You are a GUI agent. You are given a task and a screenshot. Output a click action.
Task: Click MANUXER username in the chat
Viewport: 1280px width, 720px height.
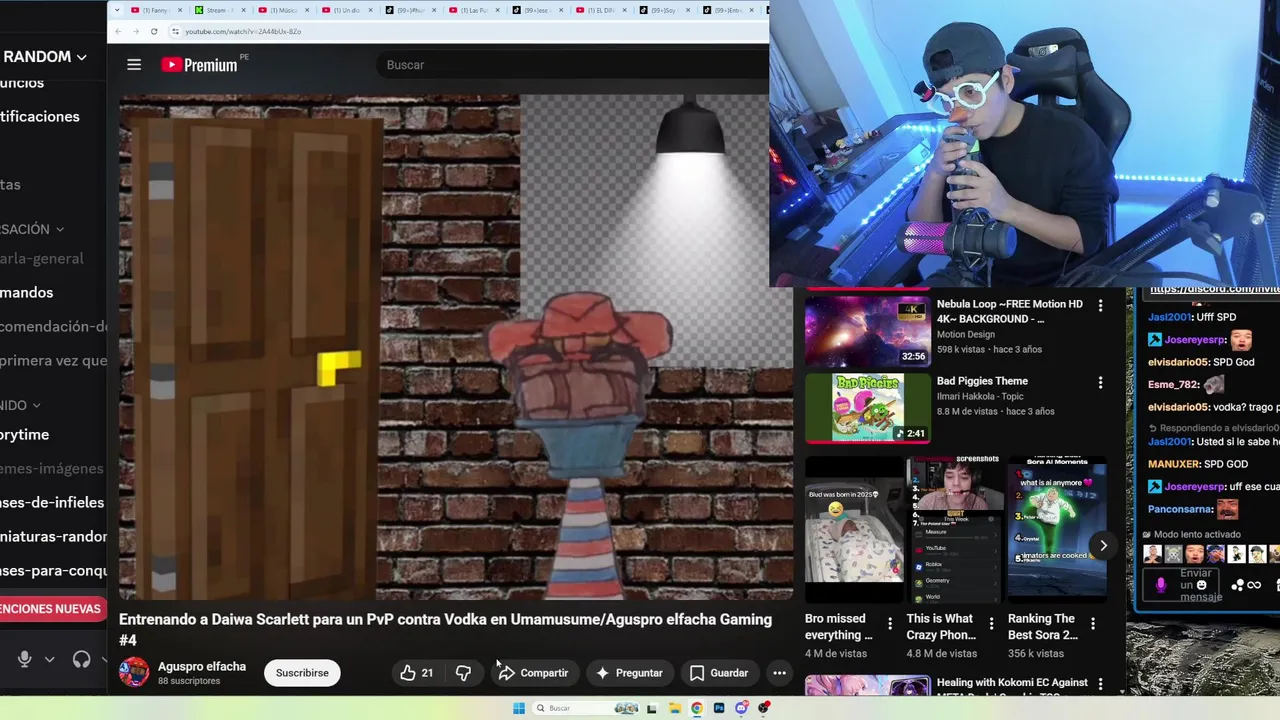coord(1174,464)
